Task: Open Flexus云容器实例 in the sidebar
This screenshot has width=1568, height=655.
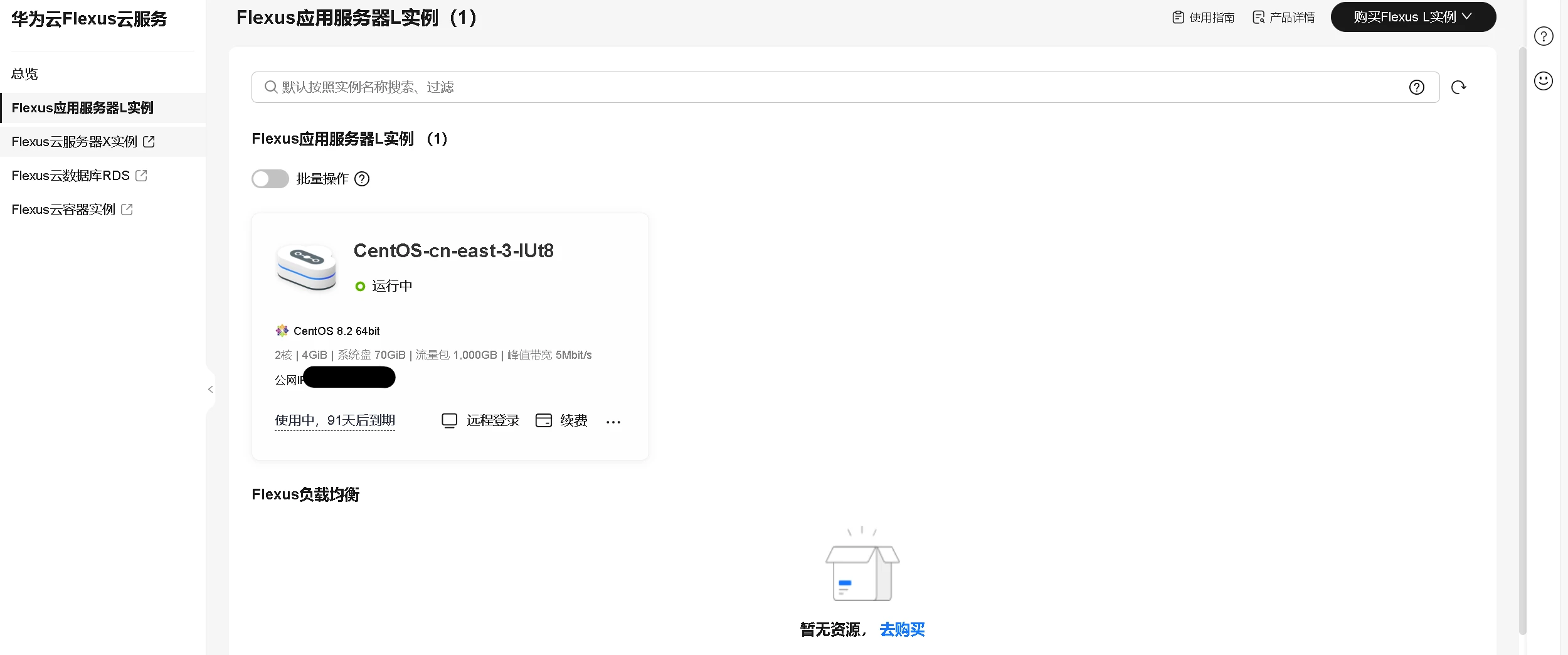Action: coord(63,210)
